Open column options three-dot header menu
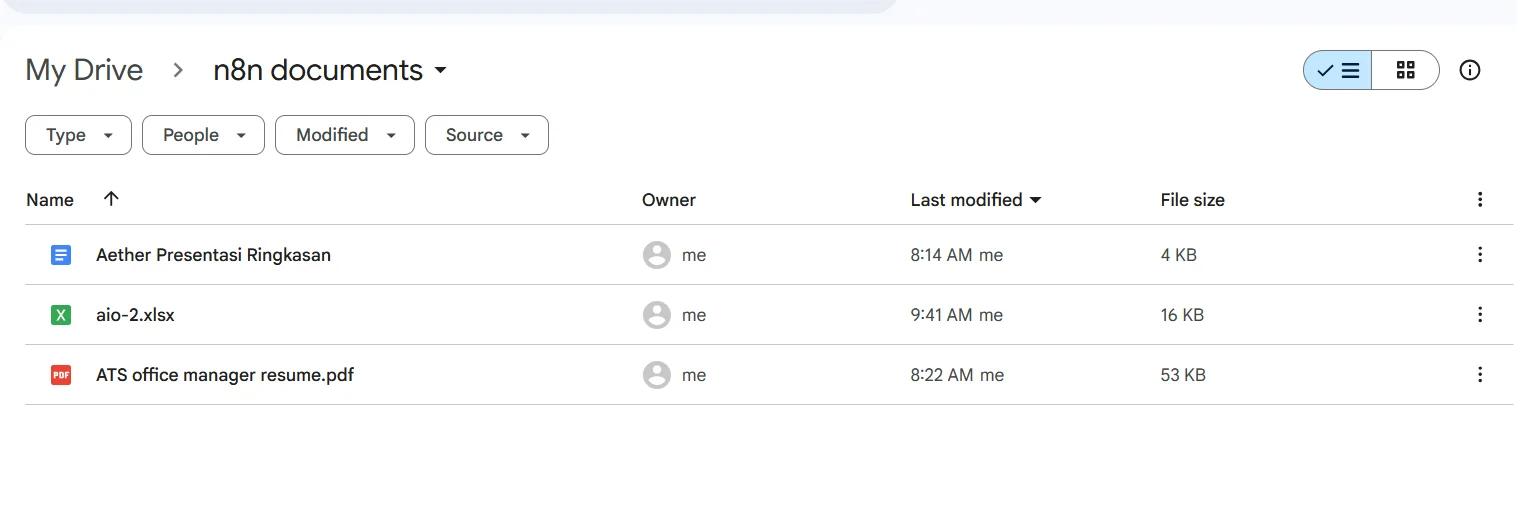The height and width of the screenshot is (506, 1517). pos(1480,200)
